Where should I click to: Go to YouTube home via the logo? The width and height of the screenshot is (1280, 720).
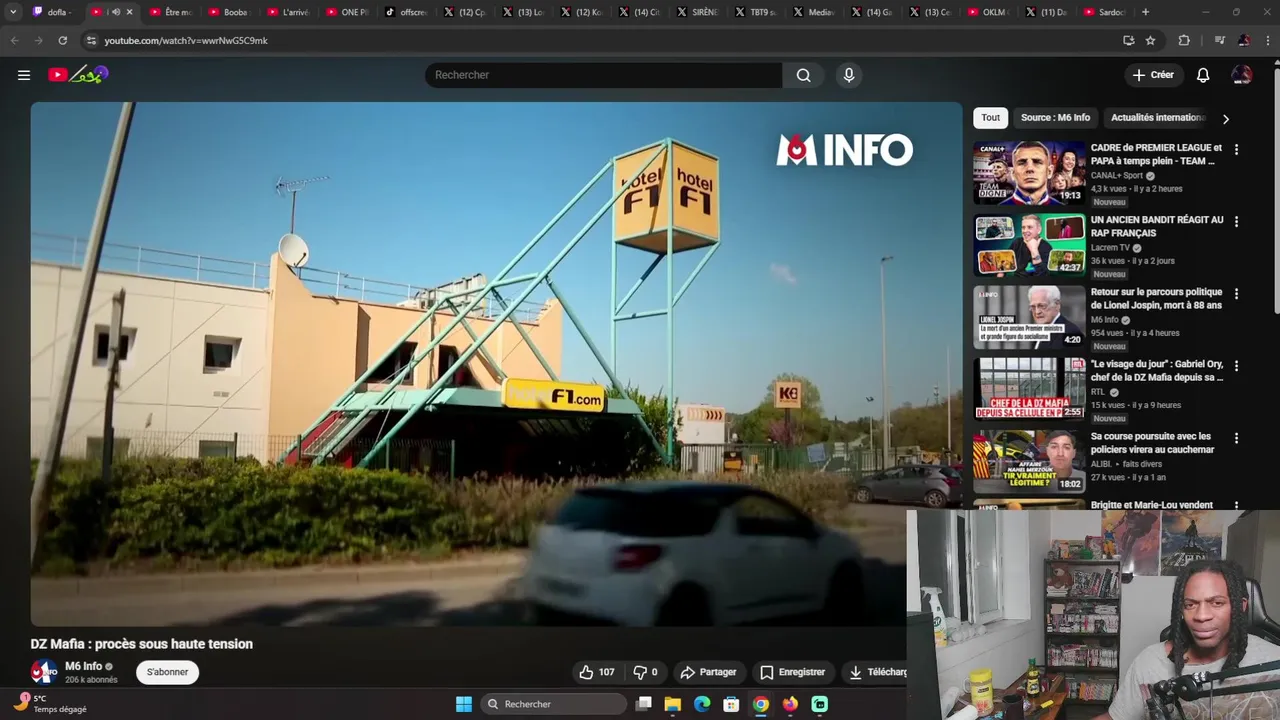pos(78,75)
